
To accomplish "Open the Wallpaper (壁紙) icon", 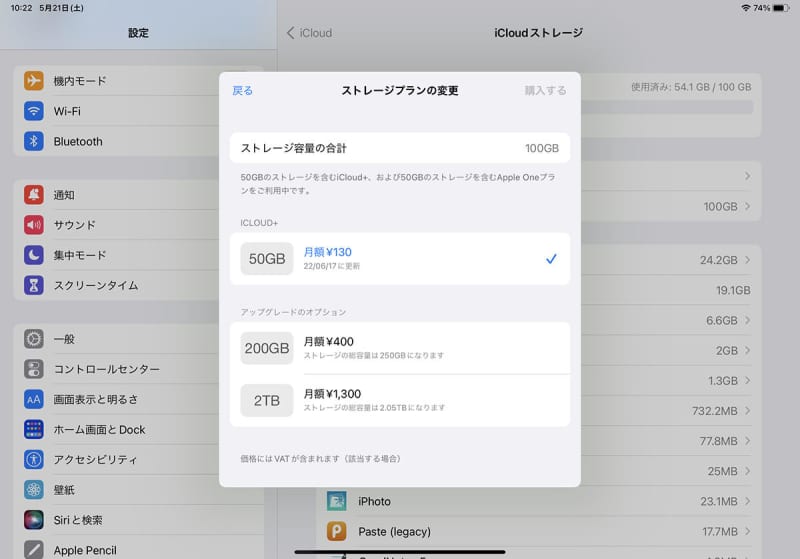I will (34, 490).
